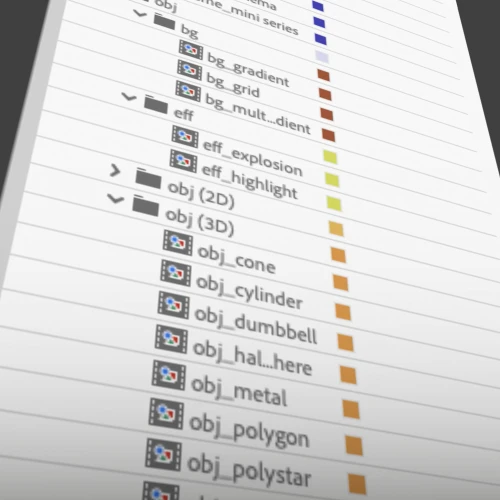Viewport: 500px width, 500px height.
Task: Select the eff_explosion composition icon
Action: coord(185,137)
